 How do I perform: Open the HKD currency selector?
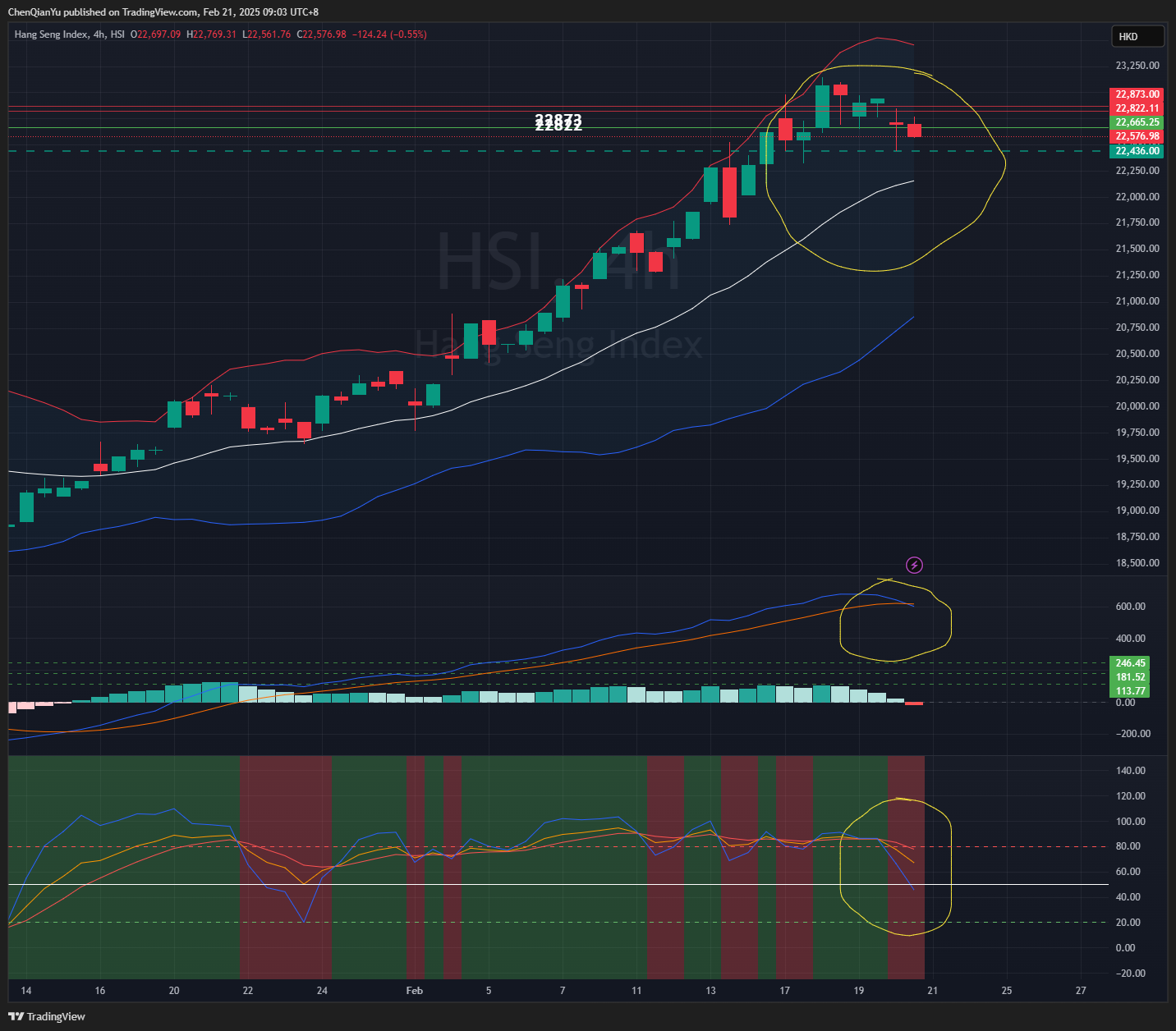(x=1137, y=36)
